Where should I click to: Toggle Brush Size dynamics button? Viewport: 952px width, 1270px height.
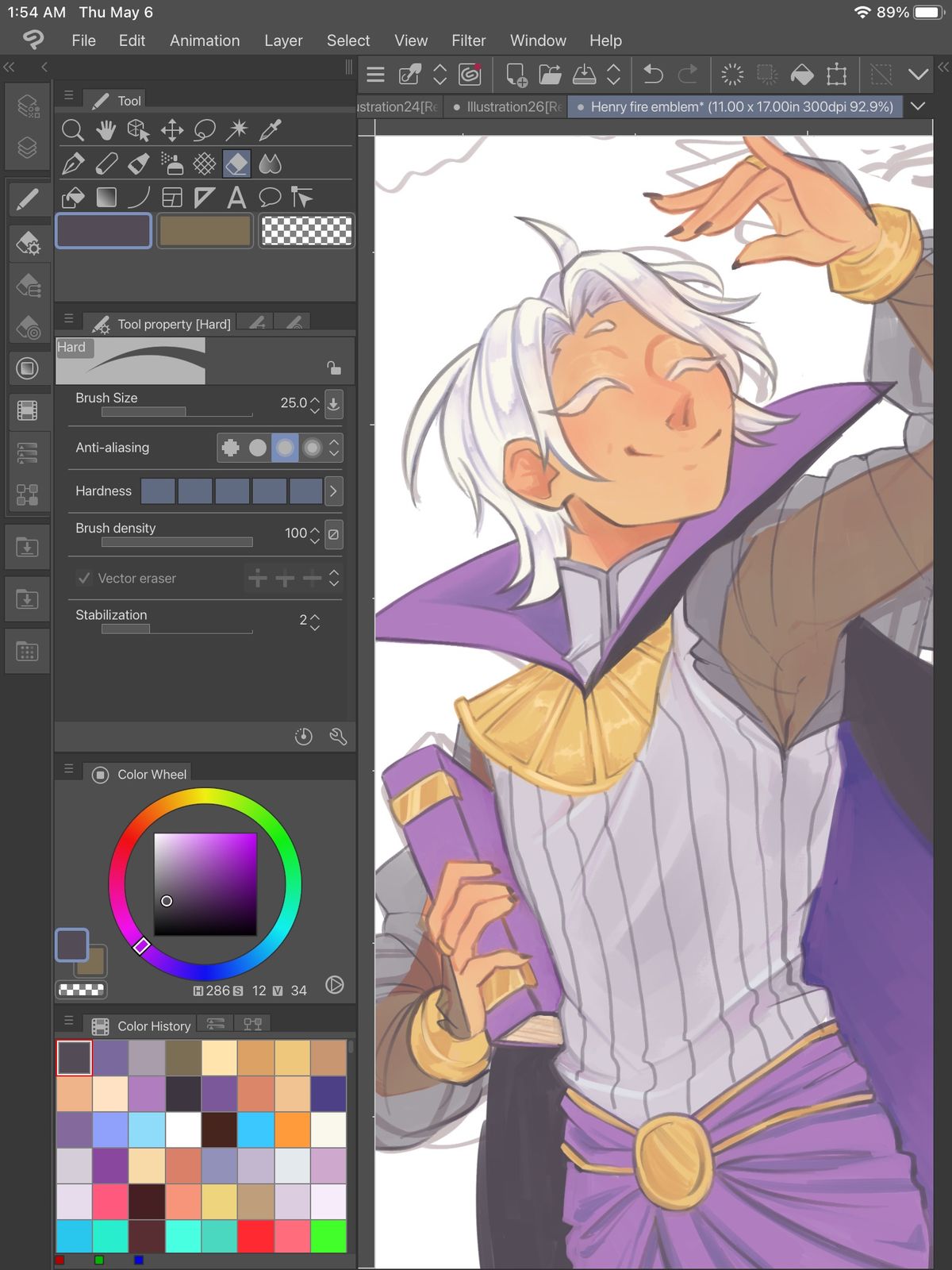334,404
